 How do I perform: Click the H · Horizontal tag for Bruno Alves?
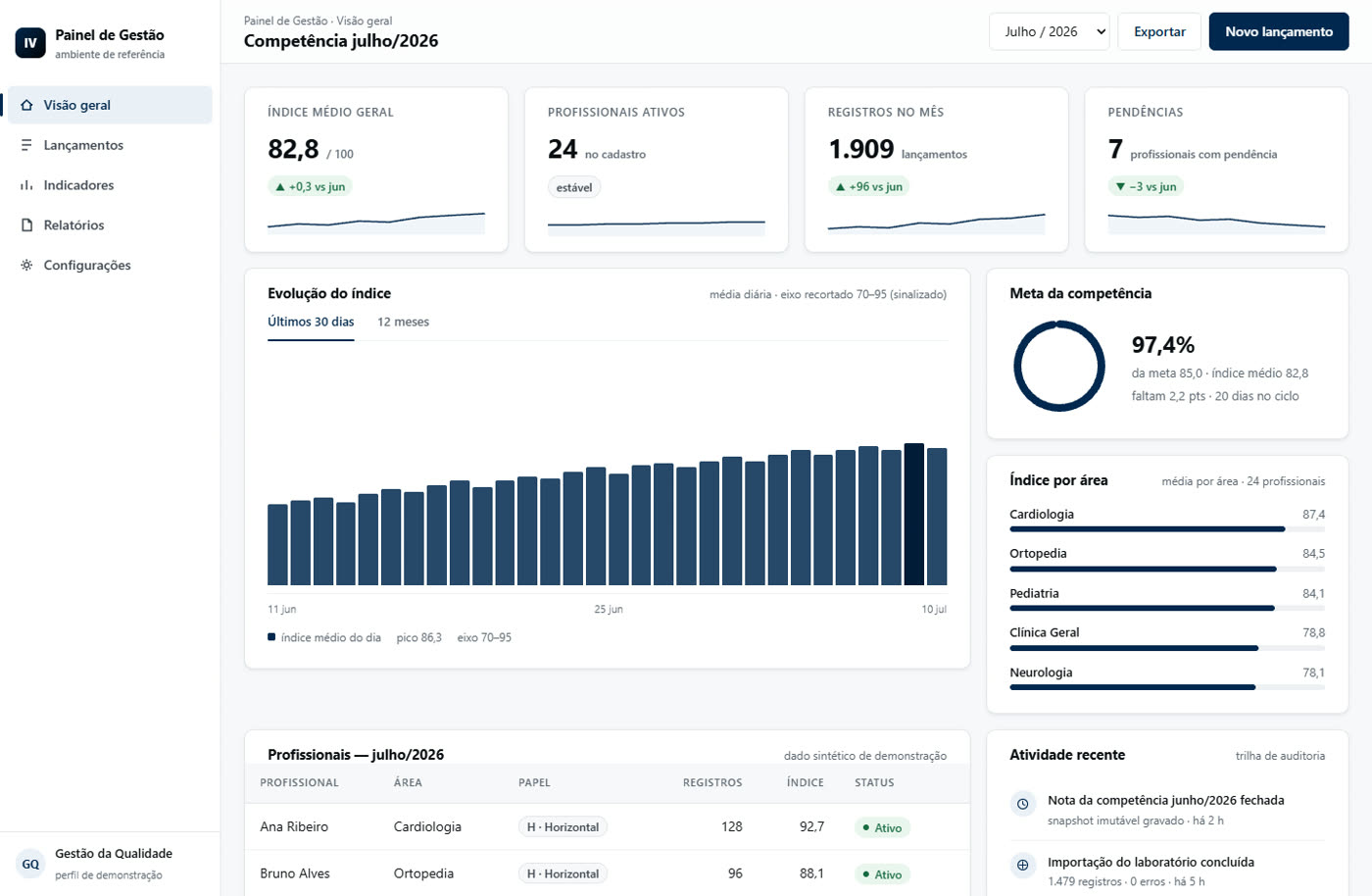(x=563, y=873)
